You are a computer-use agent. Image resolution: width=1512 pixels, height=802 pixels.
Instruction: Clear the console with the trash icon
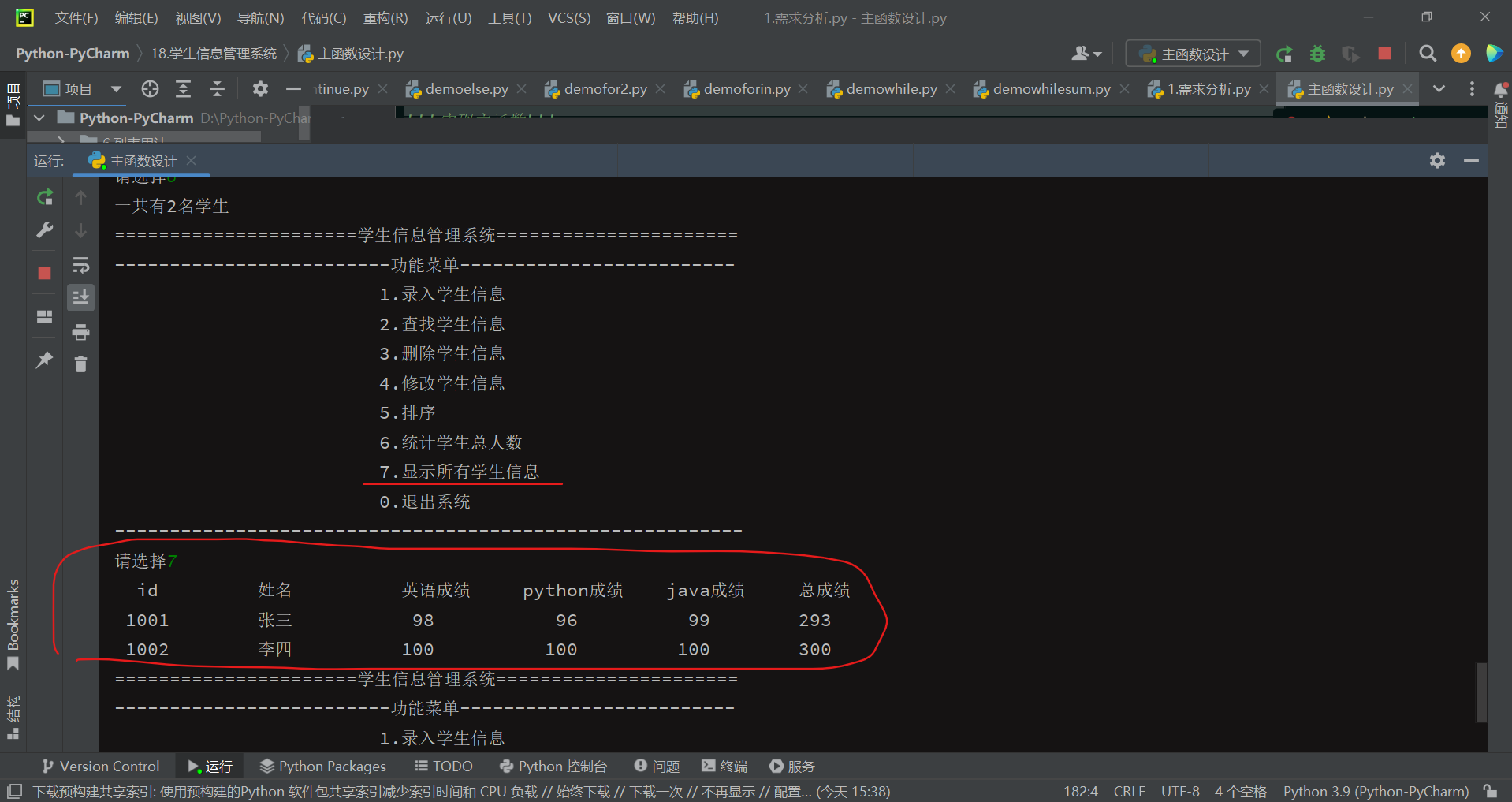pyautogui.click(x=80, y=364)
